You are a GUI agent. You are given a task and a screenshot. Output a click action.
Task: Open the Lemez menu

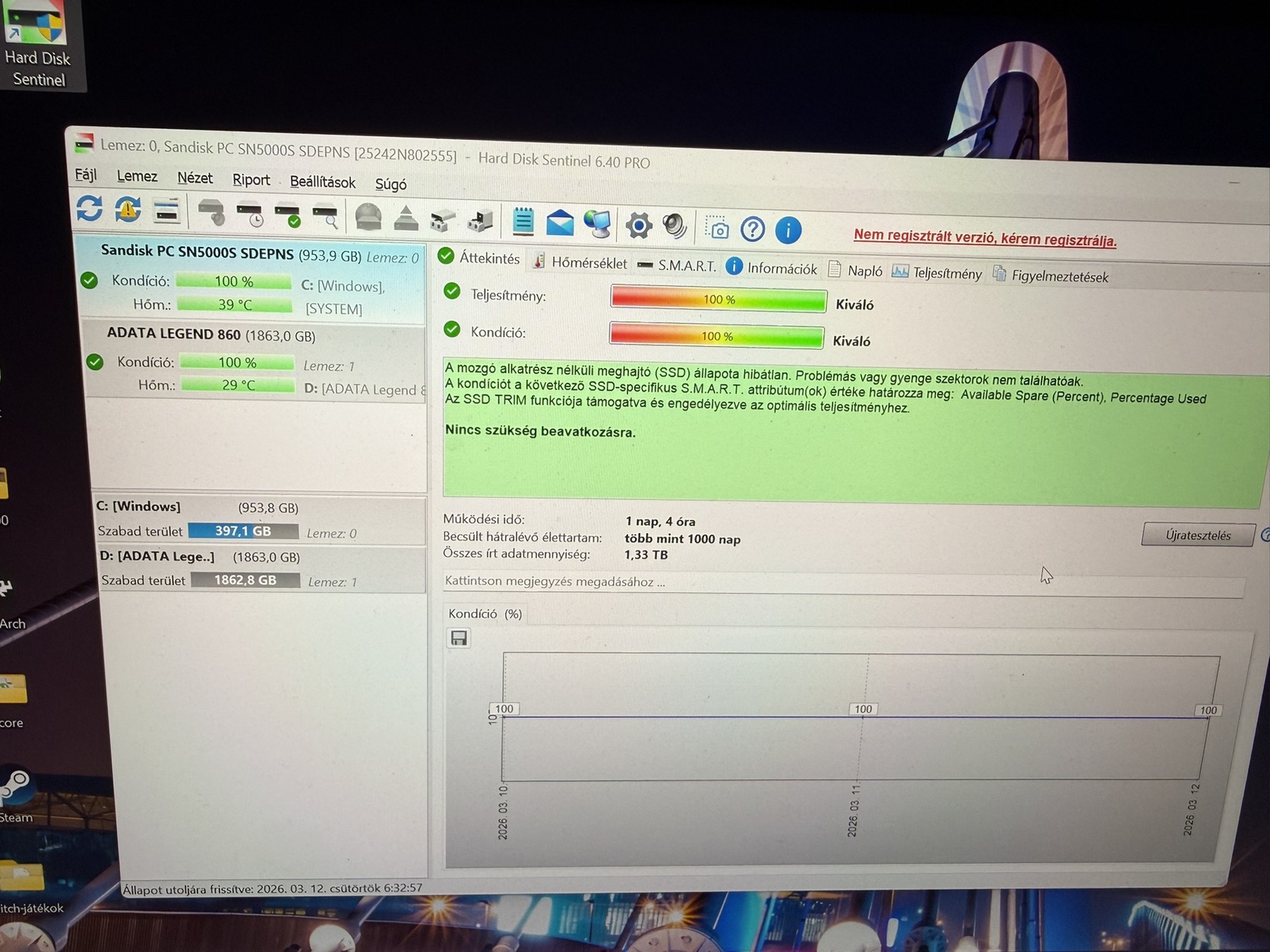click(137, 176)
